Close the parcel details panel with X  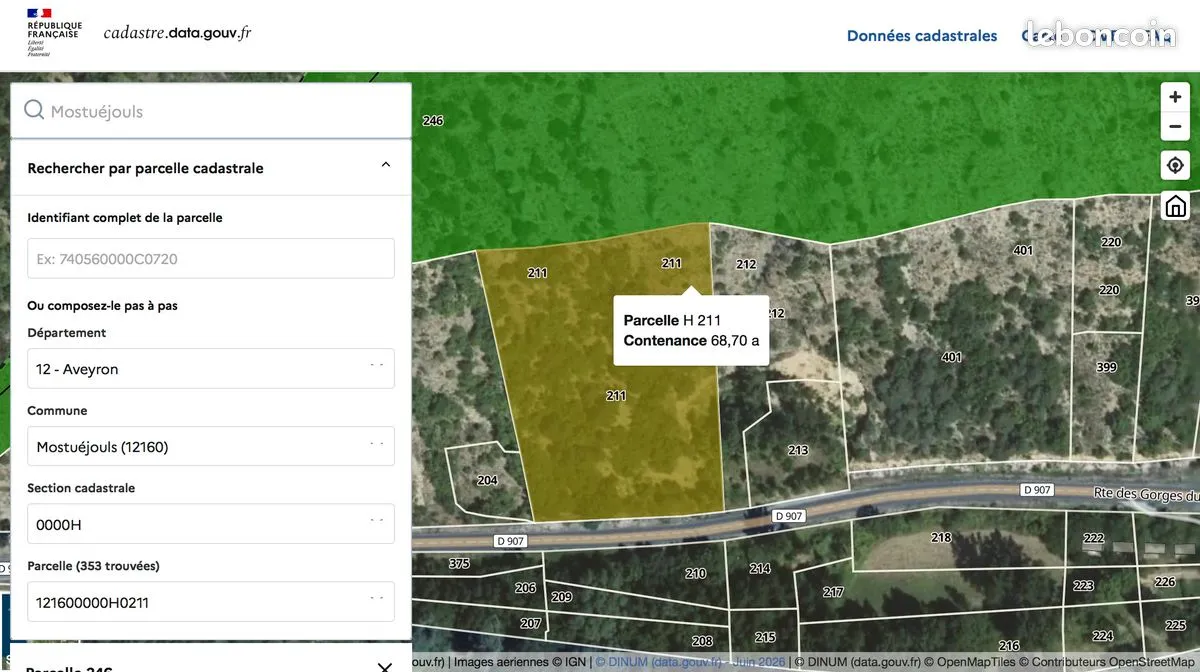(x=385, y=667)
